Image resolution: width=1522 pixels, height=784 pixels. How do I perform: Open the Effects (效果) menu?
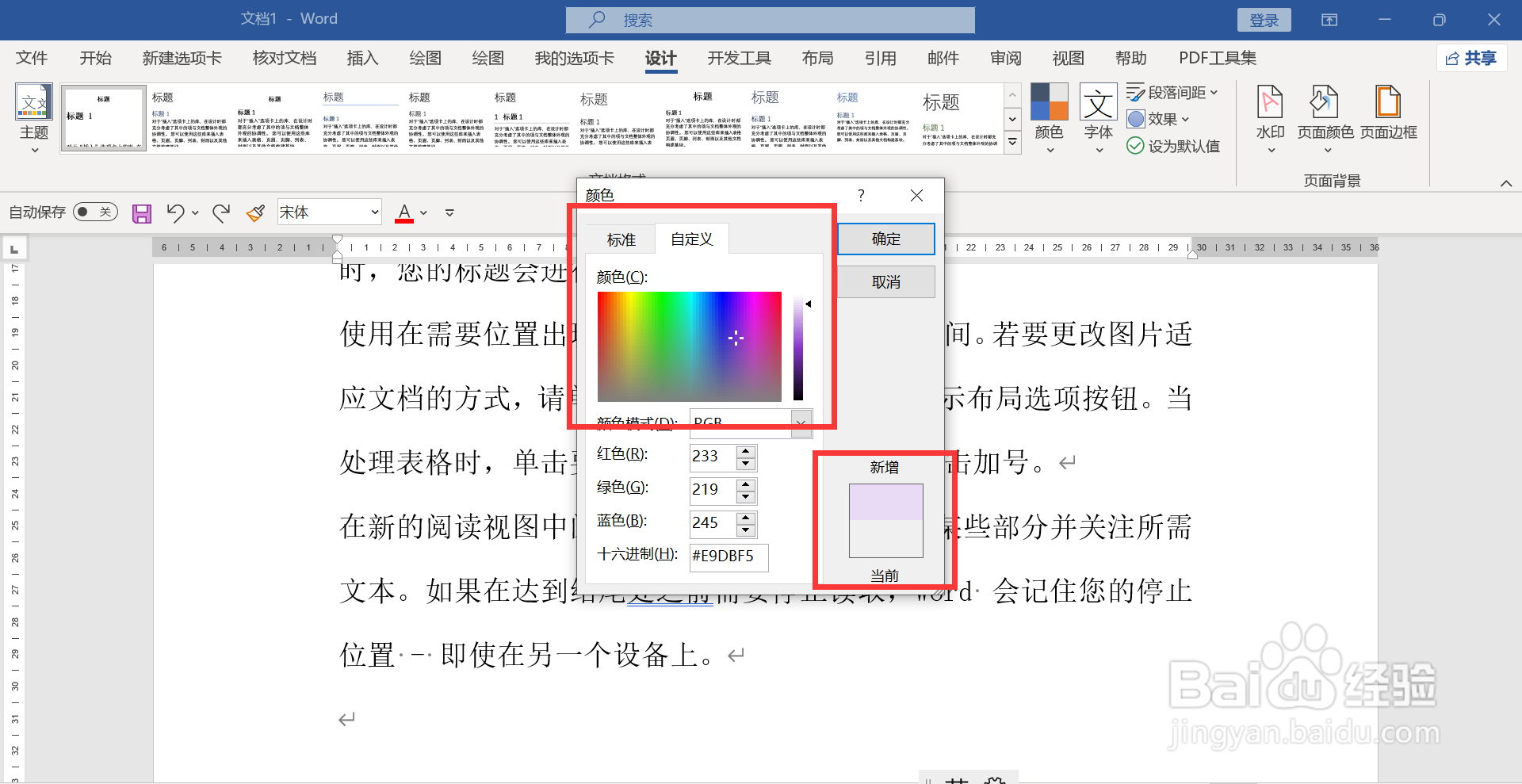coord(1158,119)
